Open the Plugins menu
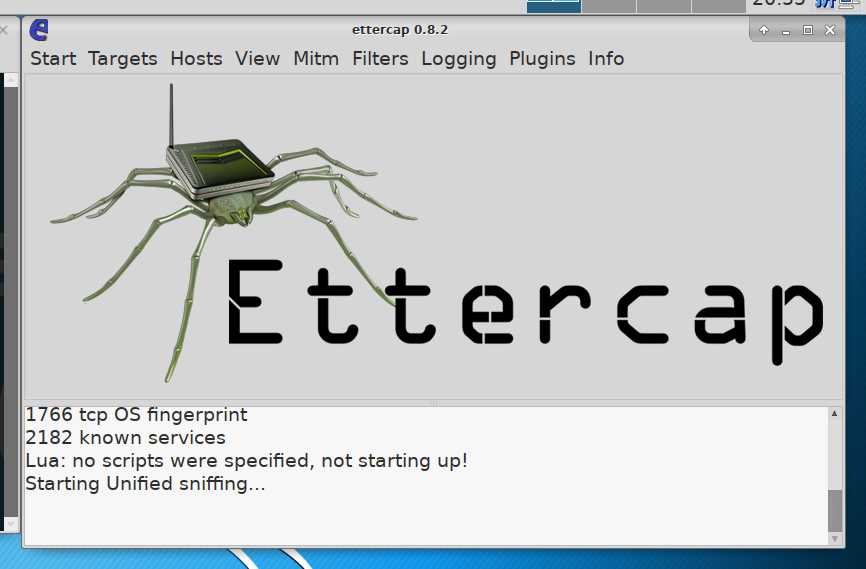 pos(542,59)
